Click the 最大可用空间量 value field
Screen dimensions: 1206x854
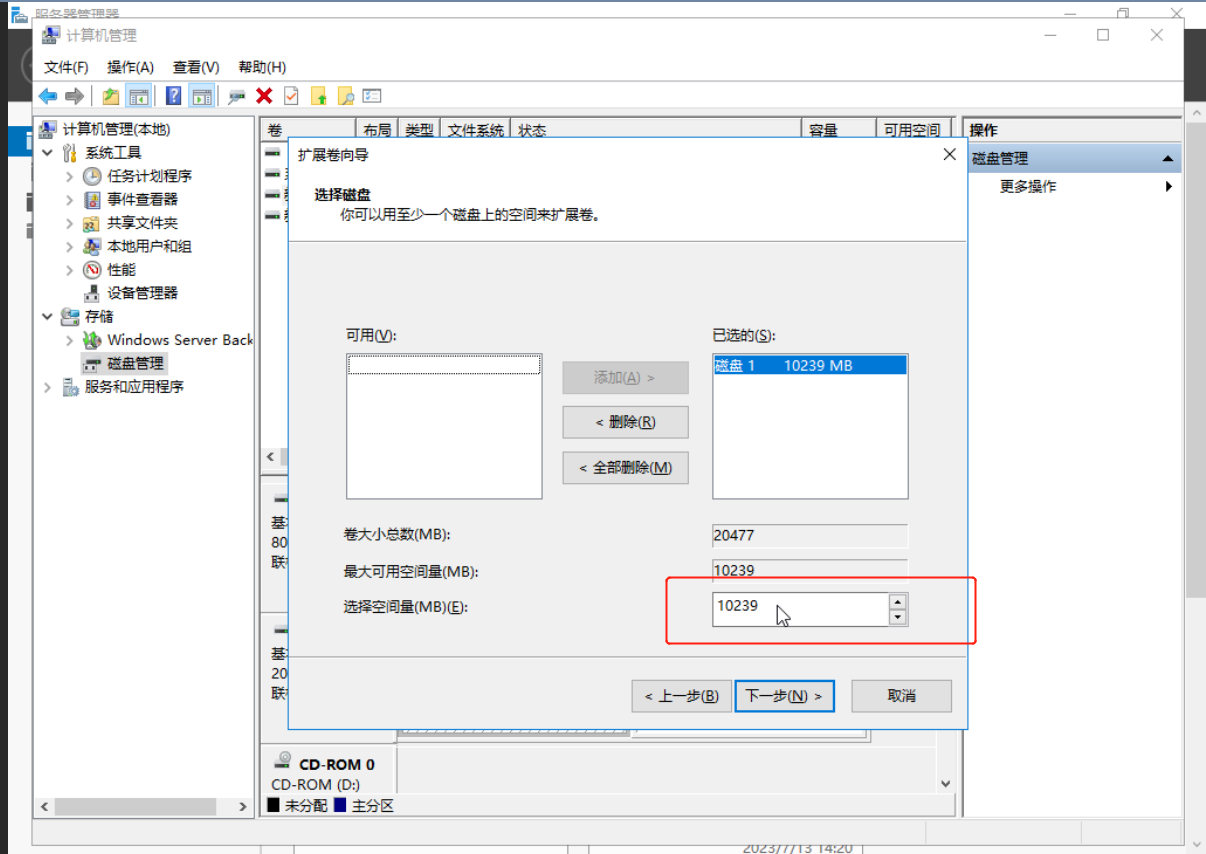(x=810, y=571)
